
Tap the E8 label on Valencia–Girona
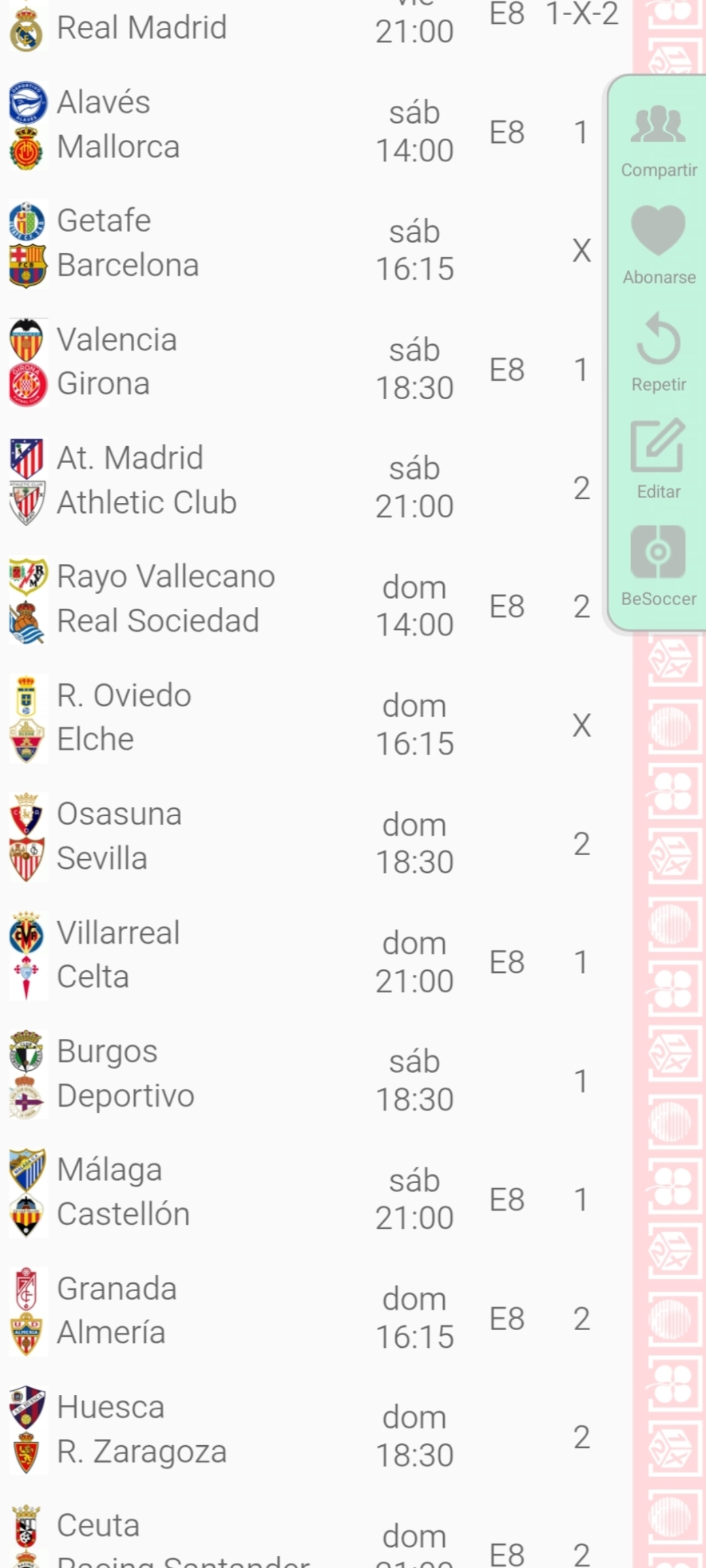pyautogui.click(x=507, y=370)
